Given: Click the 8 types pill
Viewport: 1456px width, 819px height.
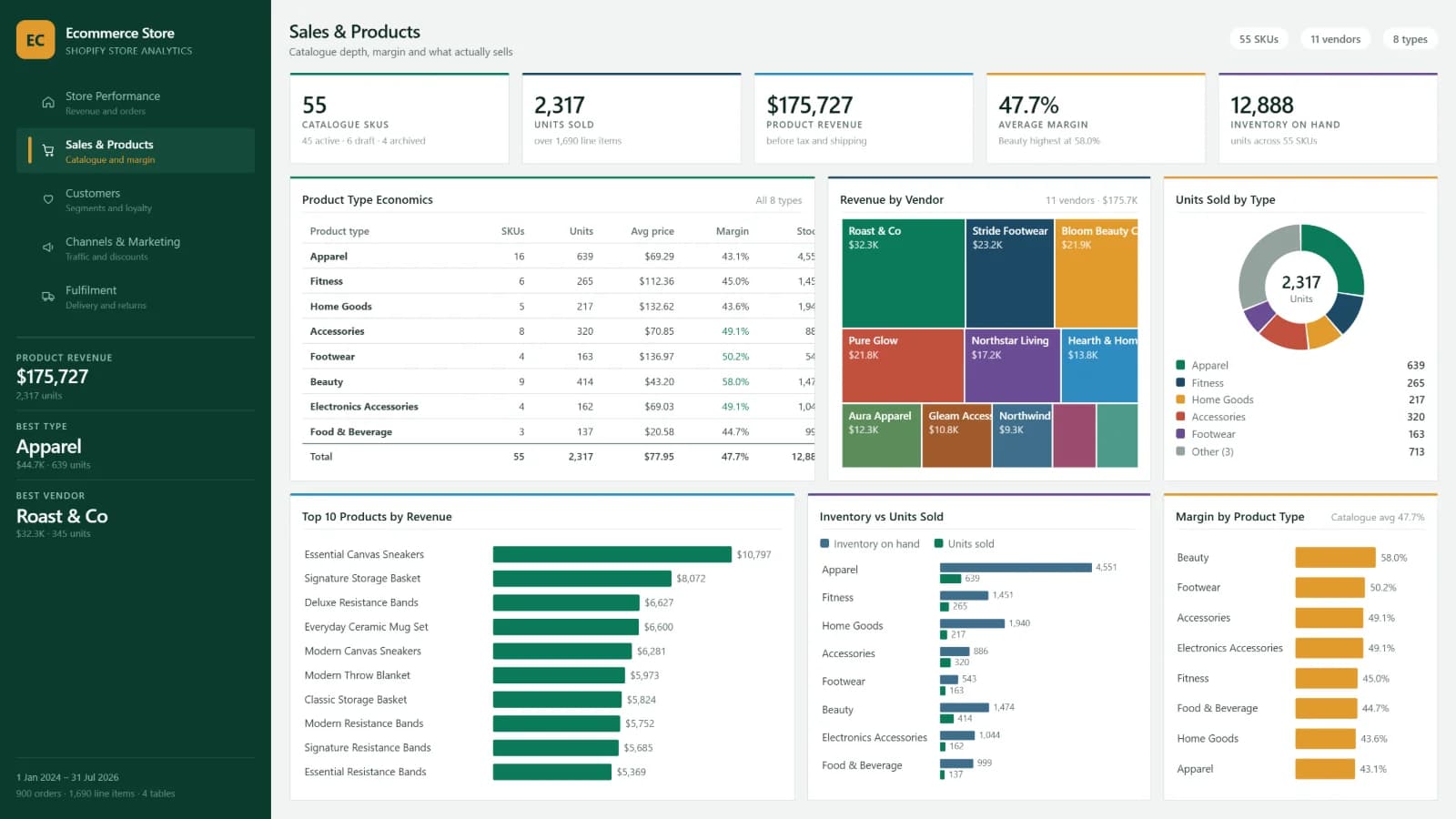Looking at the screenshot, I should pos(1410,39).
